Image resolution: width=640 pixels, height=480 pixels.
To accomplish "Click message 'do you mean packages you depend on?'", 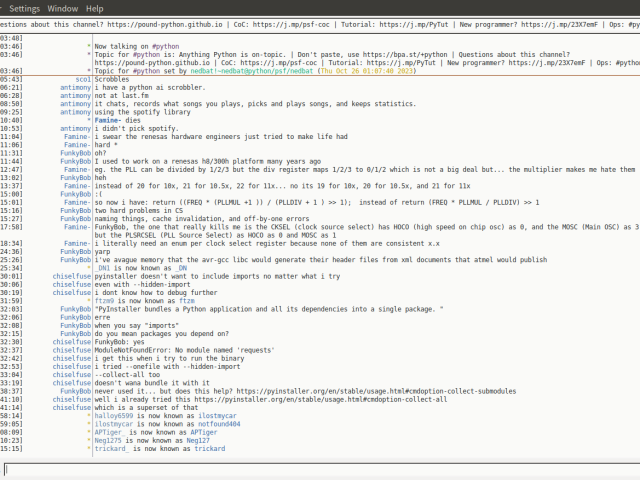I will [x=162, y=334].
